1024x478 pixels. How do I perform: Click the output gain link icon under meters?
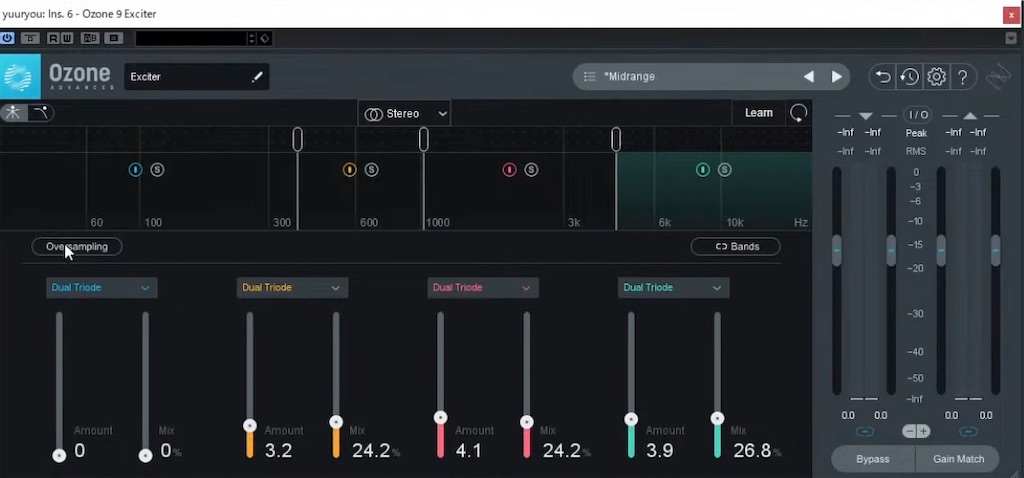[968, 432]
